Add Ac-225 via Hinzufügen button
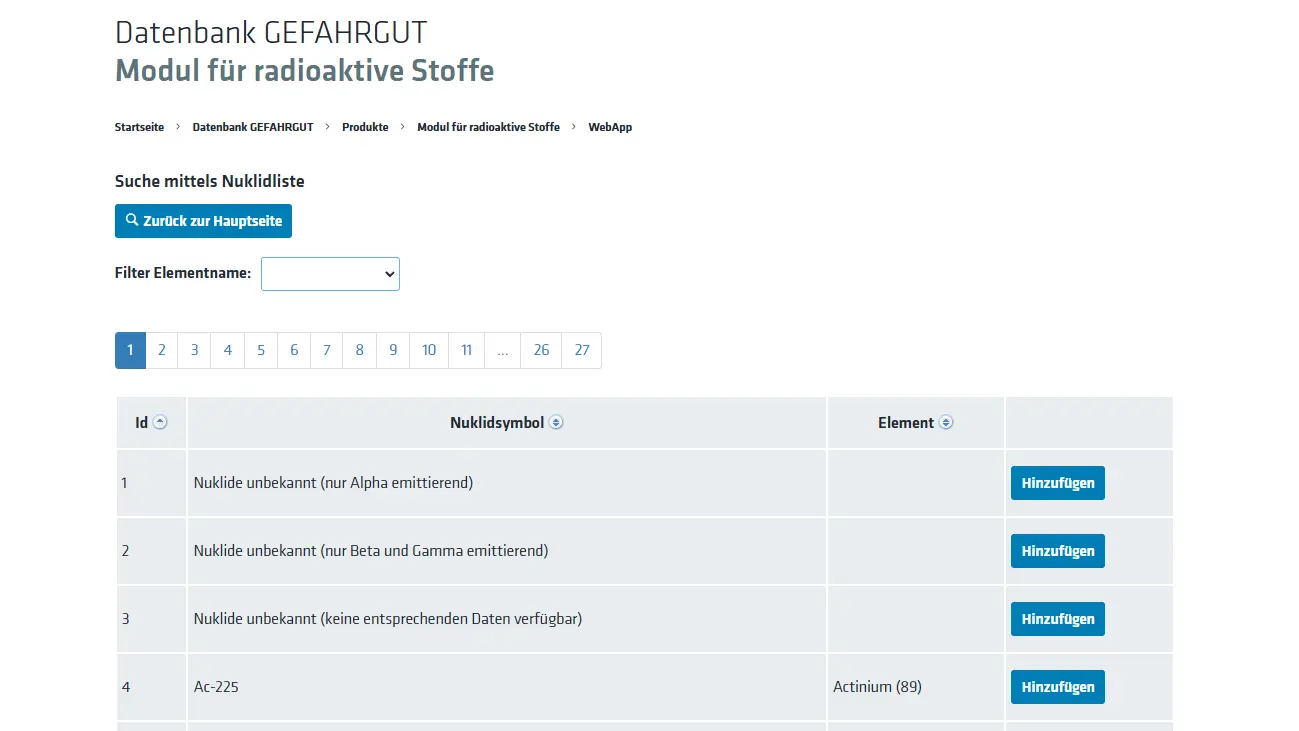The width and height of the screenshot is (1299, 731). click(1057, 687)
